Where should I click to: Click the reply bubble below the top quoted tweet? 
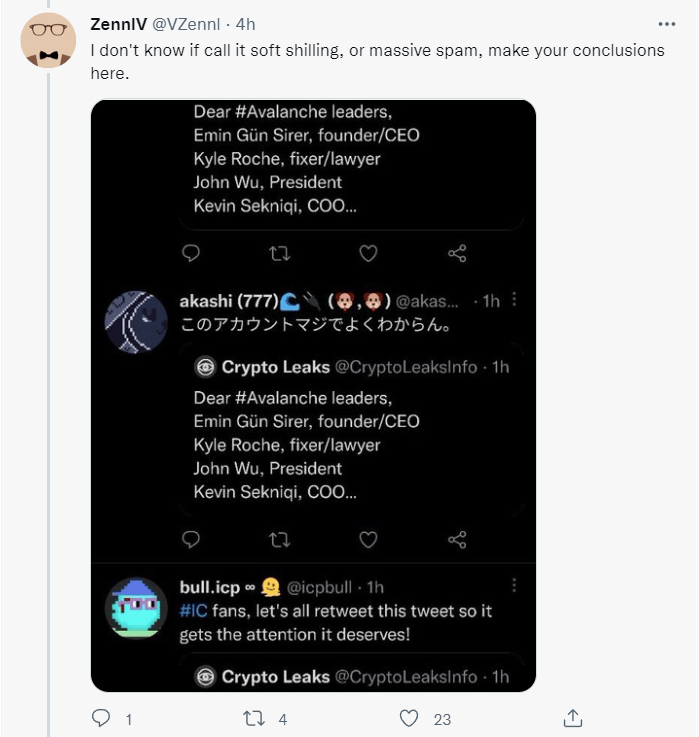click(x=191, y=253)
